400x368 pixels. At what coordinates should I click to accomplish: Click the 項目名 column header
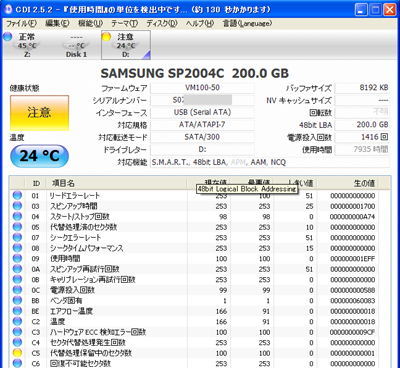[x=116, y=183]
